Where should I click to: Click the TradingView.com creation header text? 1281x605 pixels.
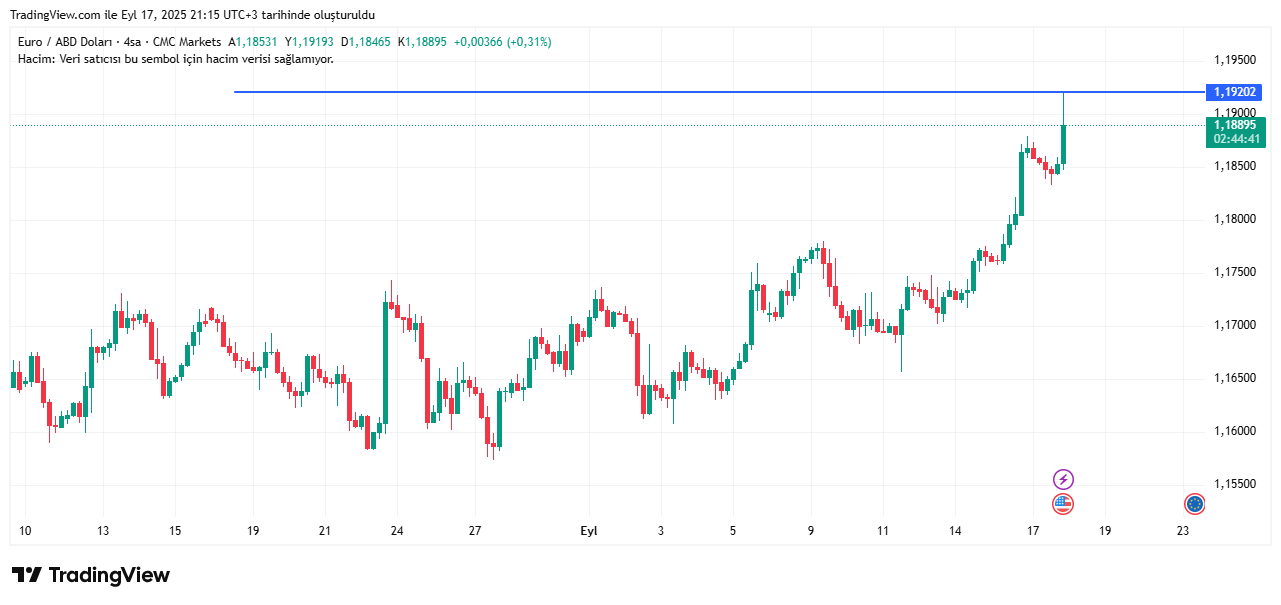pyautogui.click(x=193, y=15)
